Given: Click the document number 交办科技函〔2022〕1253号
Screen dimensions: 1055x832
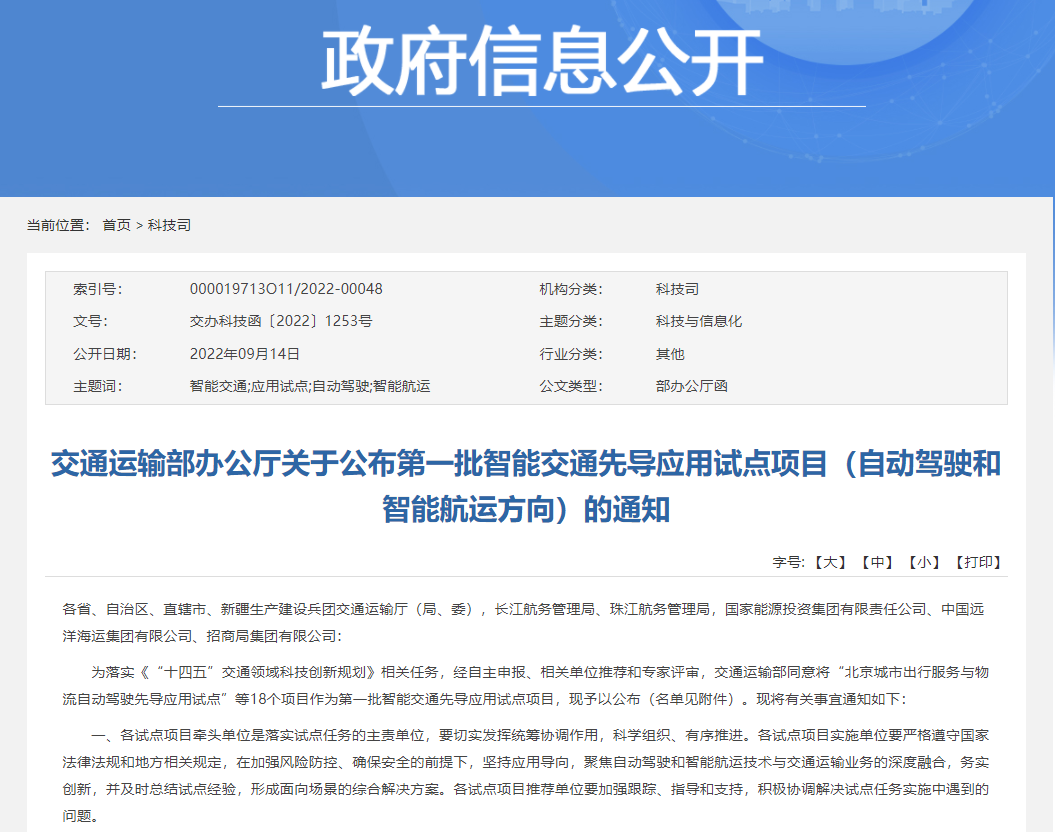Looking at the screenshot, I should [x=281, y=321].
